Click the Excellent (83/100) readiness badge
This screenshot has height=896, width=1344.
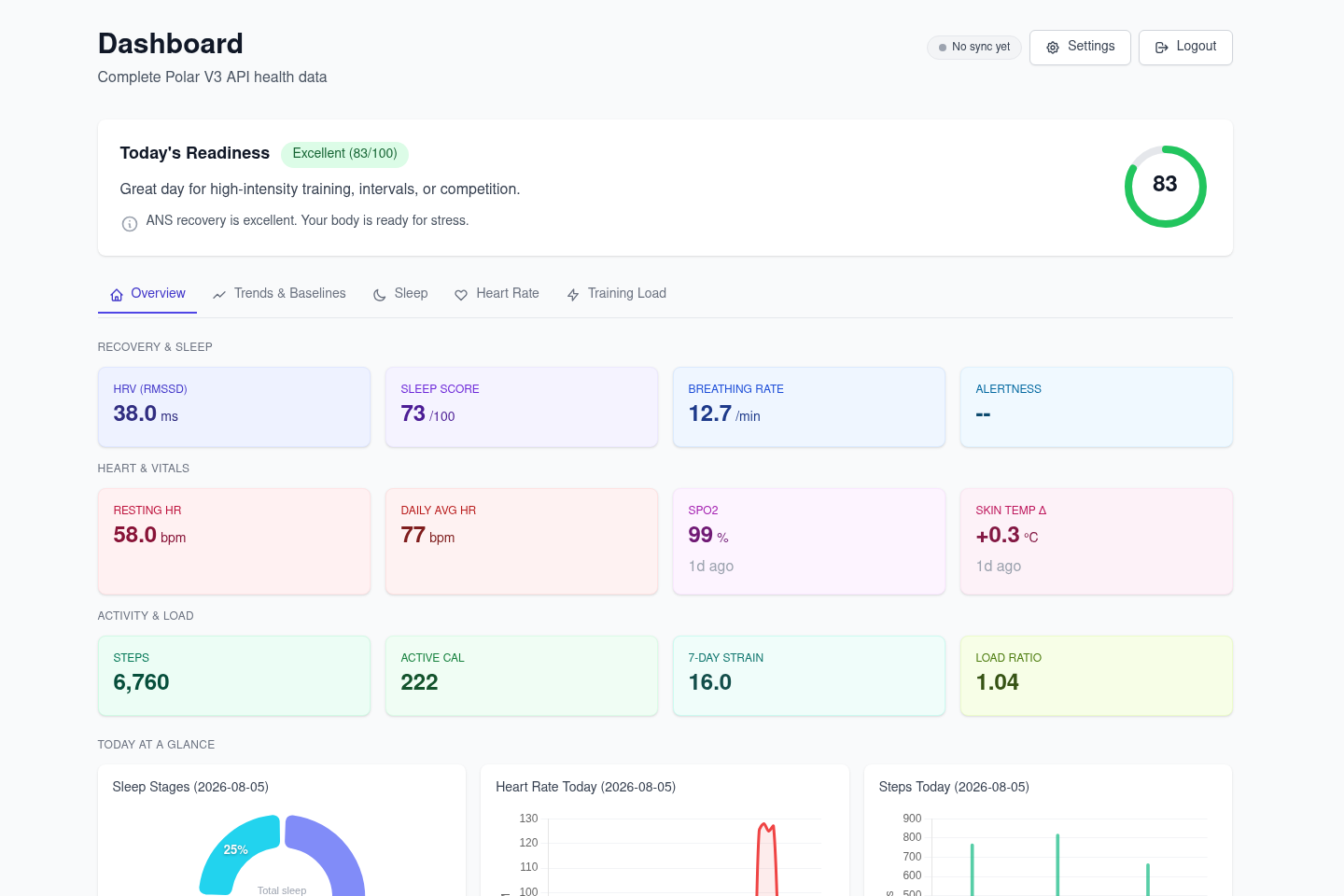(345, 154)
